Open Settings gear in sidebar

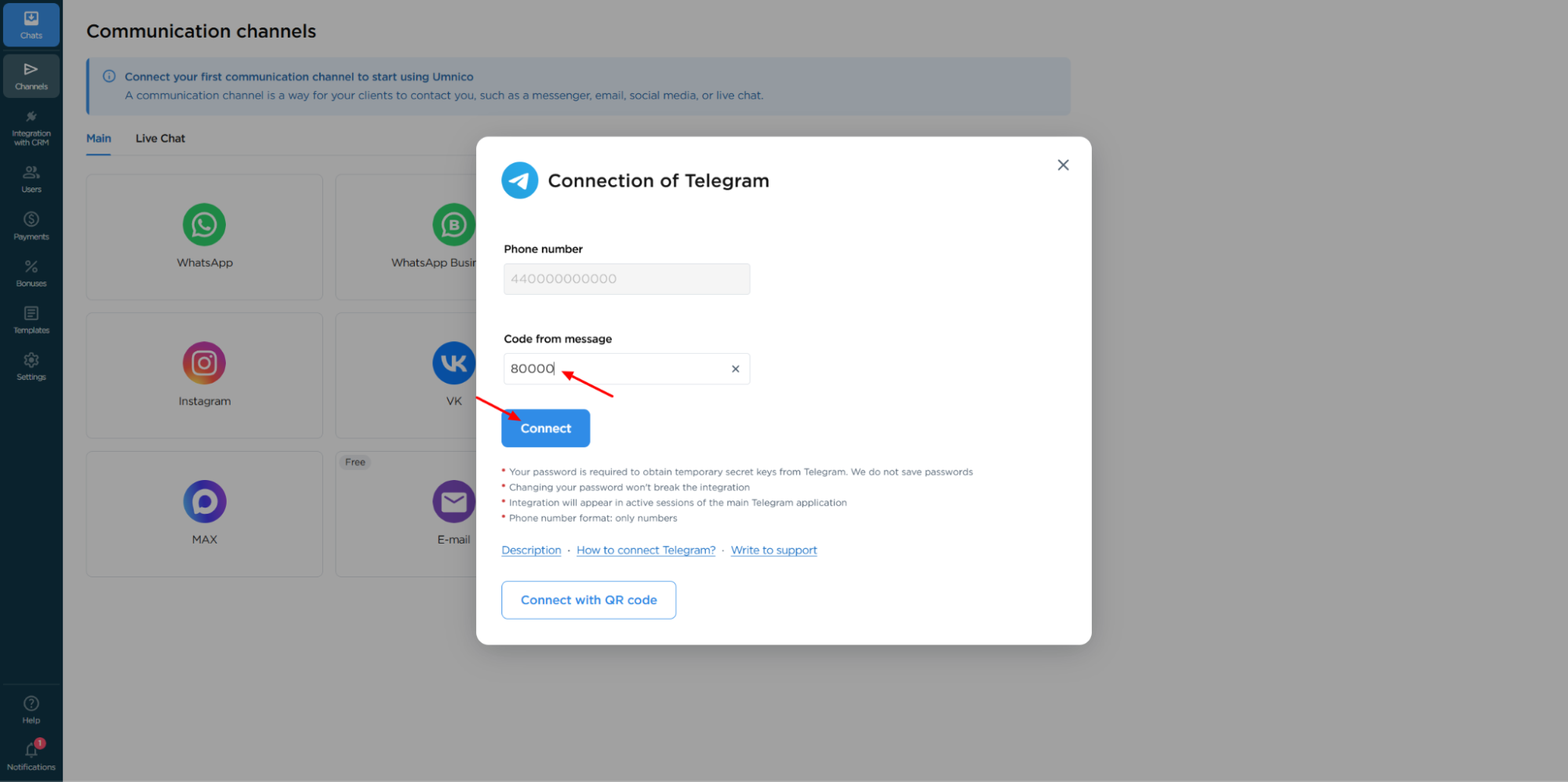click(x=31, y=366)
